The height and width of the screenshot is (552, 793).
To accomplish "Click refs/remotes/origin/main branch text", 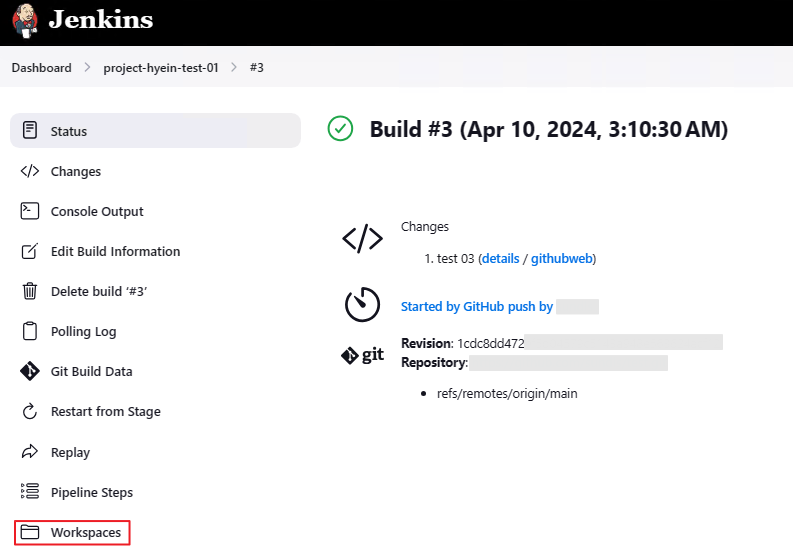I will pyautogui.click(x=507, y=394).
